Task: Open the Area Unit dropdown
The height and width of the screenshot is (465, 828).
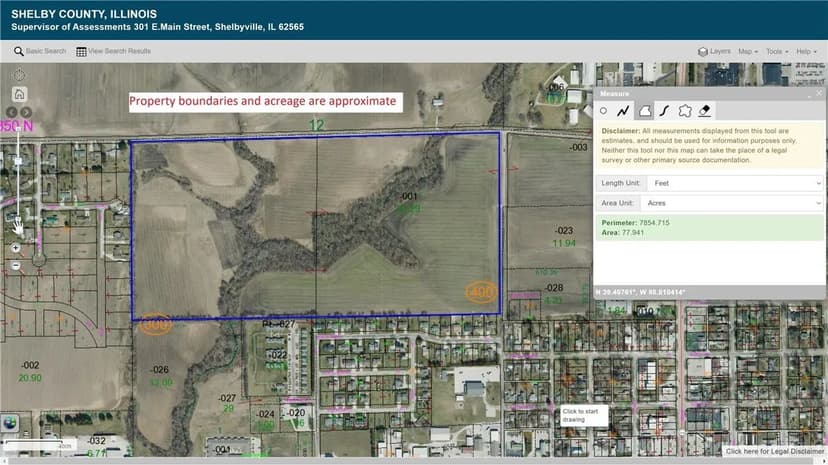Action: click(732, 203)
